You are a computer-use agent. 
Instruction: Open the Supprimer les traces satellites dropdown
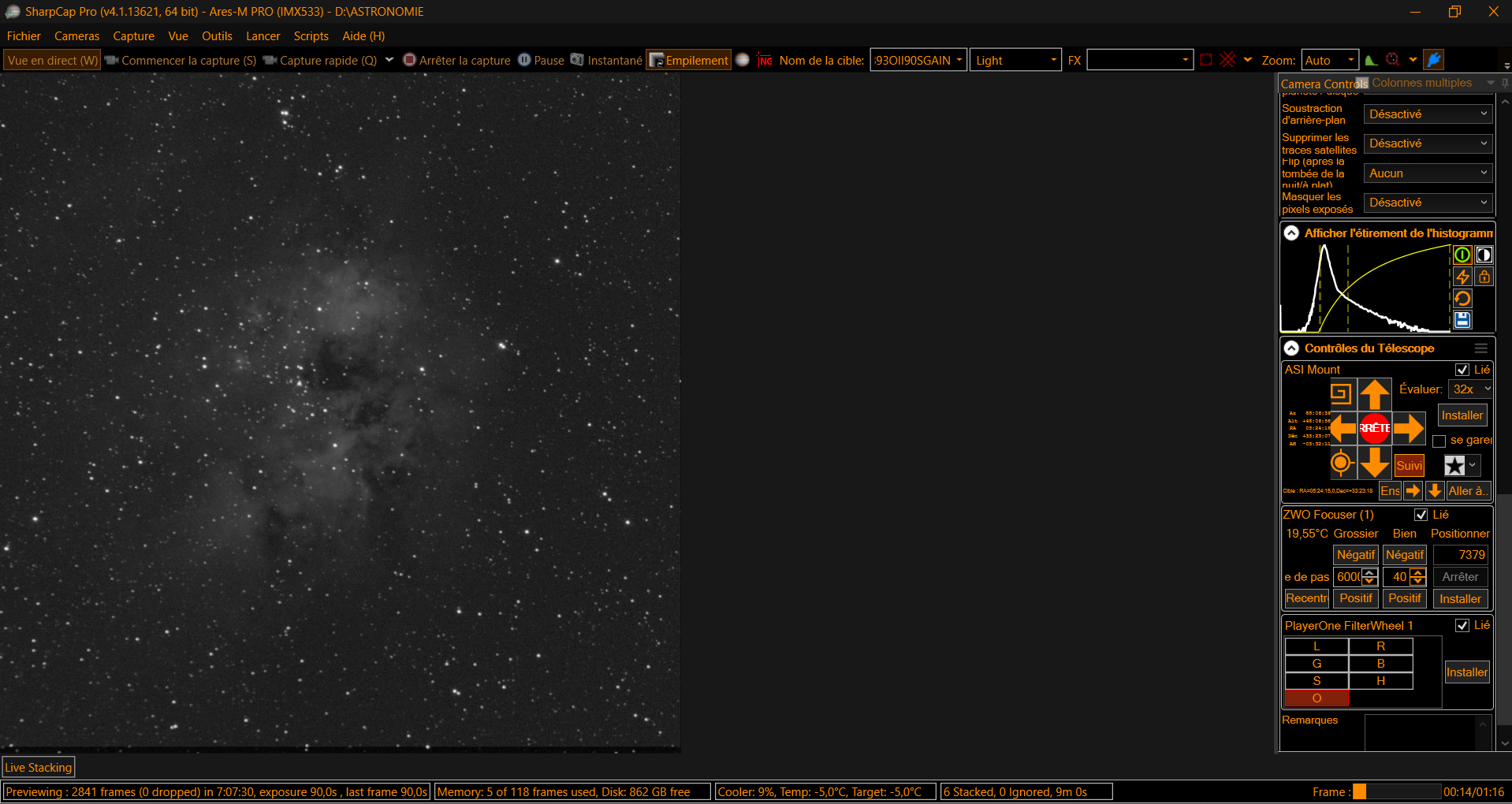(1428, 143)
